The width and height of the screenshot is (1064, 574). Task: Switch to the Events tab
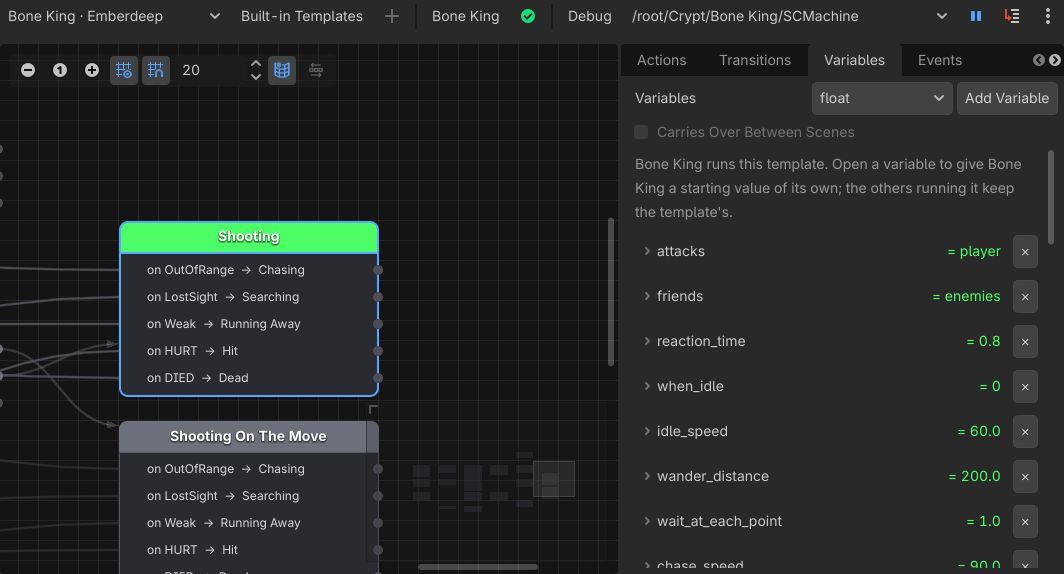coord(940,60)
